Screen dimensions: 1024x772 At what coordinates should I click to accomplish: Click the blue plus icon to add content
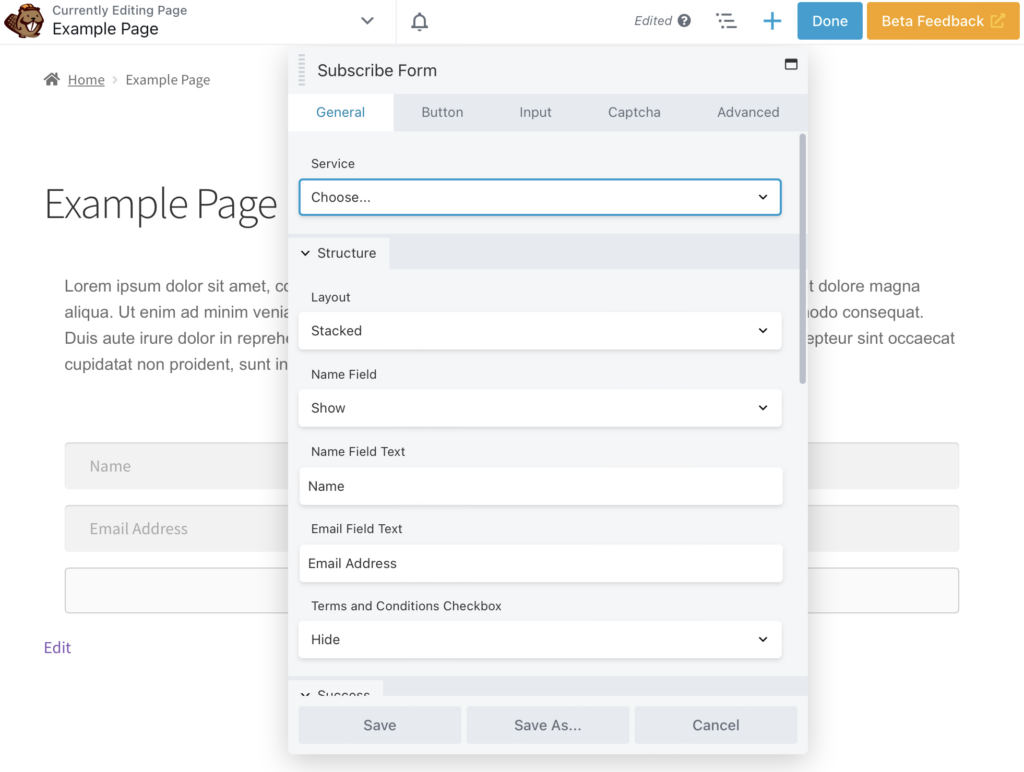click(x=771, y=20)
